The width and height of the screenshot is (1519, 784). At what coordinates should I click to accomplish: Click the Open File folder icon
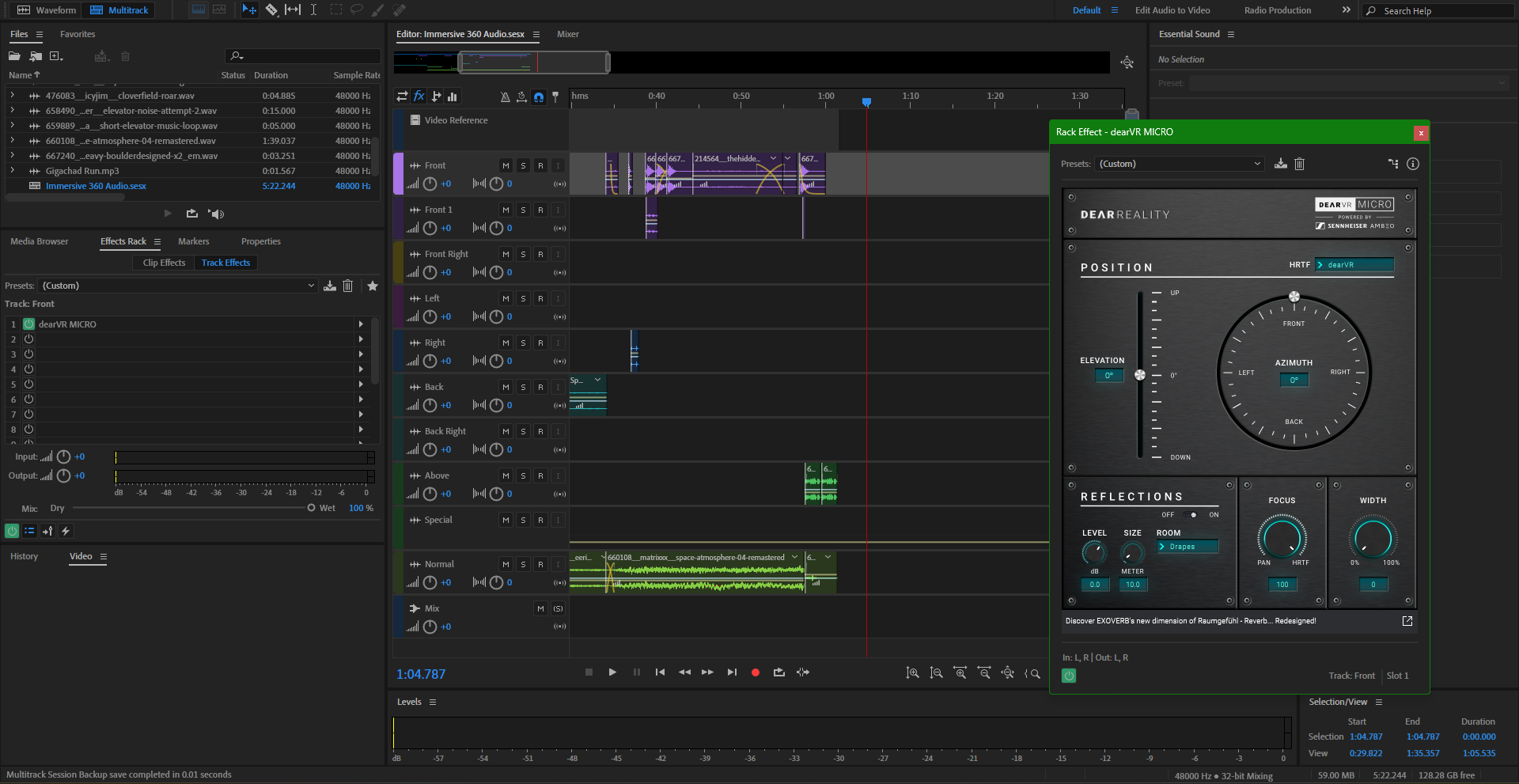(x=14, y=56)
